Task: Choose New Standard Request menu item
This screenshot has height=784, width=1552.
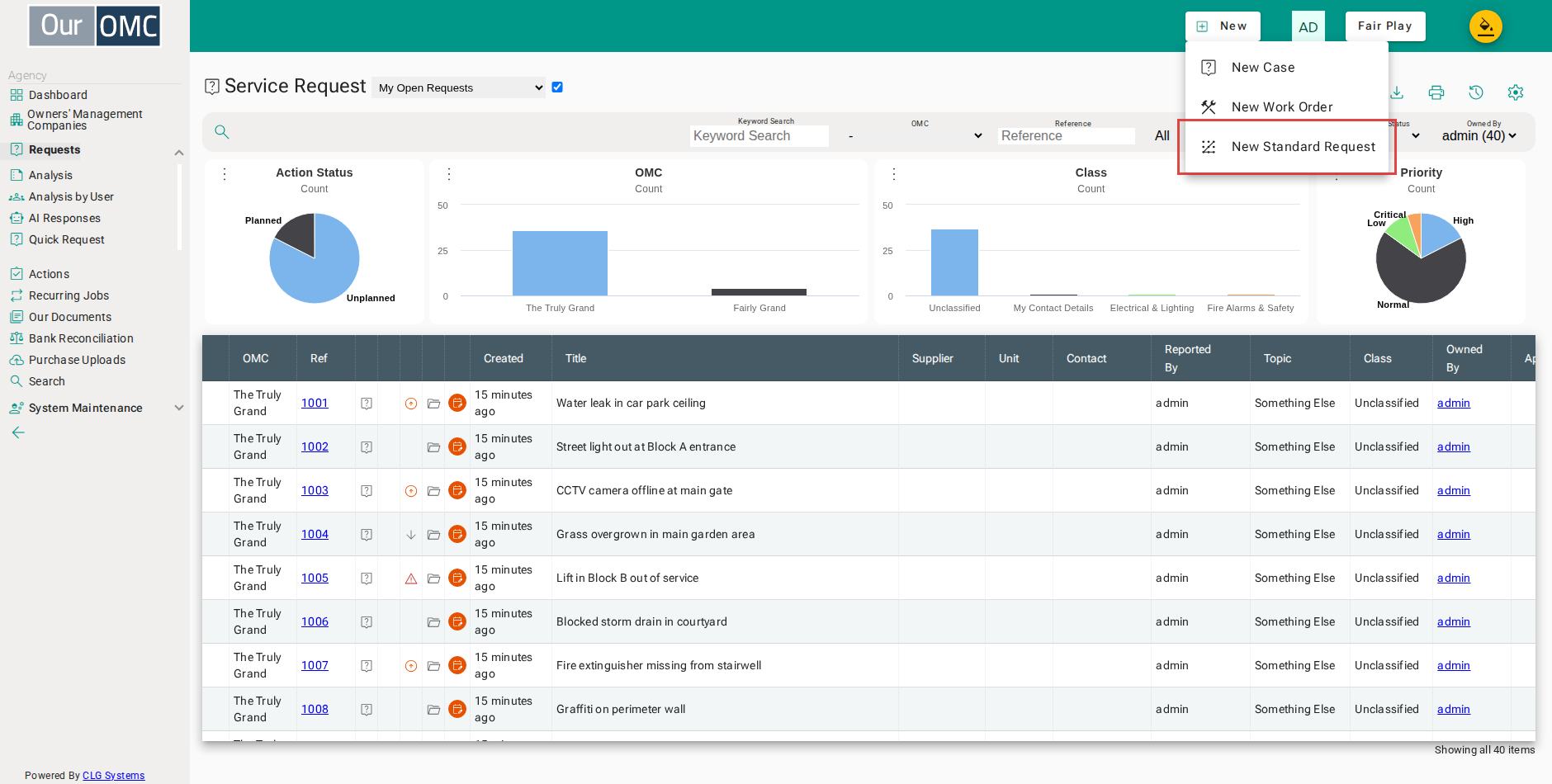Action: [x=1287, y=147]
